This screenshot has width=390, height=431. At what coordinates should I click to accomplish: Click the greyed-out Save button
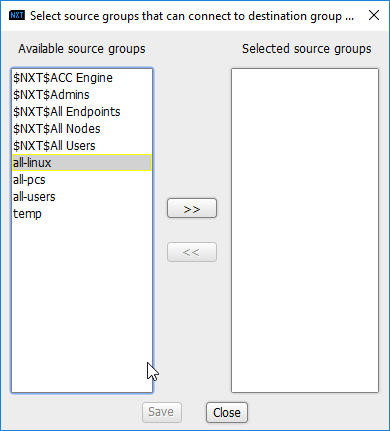click(162, 412)
